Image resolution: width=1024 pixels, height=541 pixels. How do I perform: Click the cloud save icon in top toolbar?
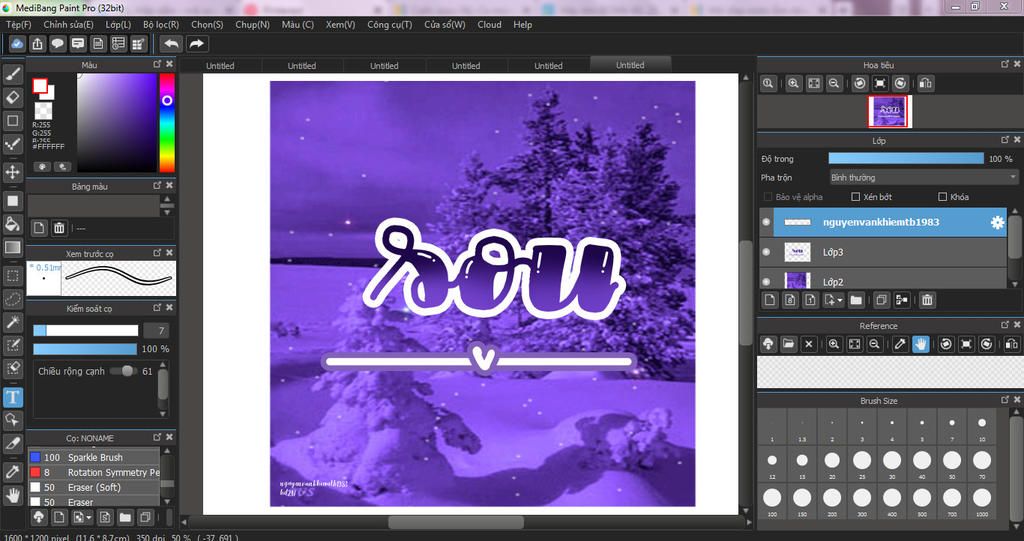pos(17,44)
